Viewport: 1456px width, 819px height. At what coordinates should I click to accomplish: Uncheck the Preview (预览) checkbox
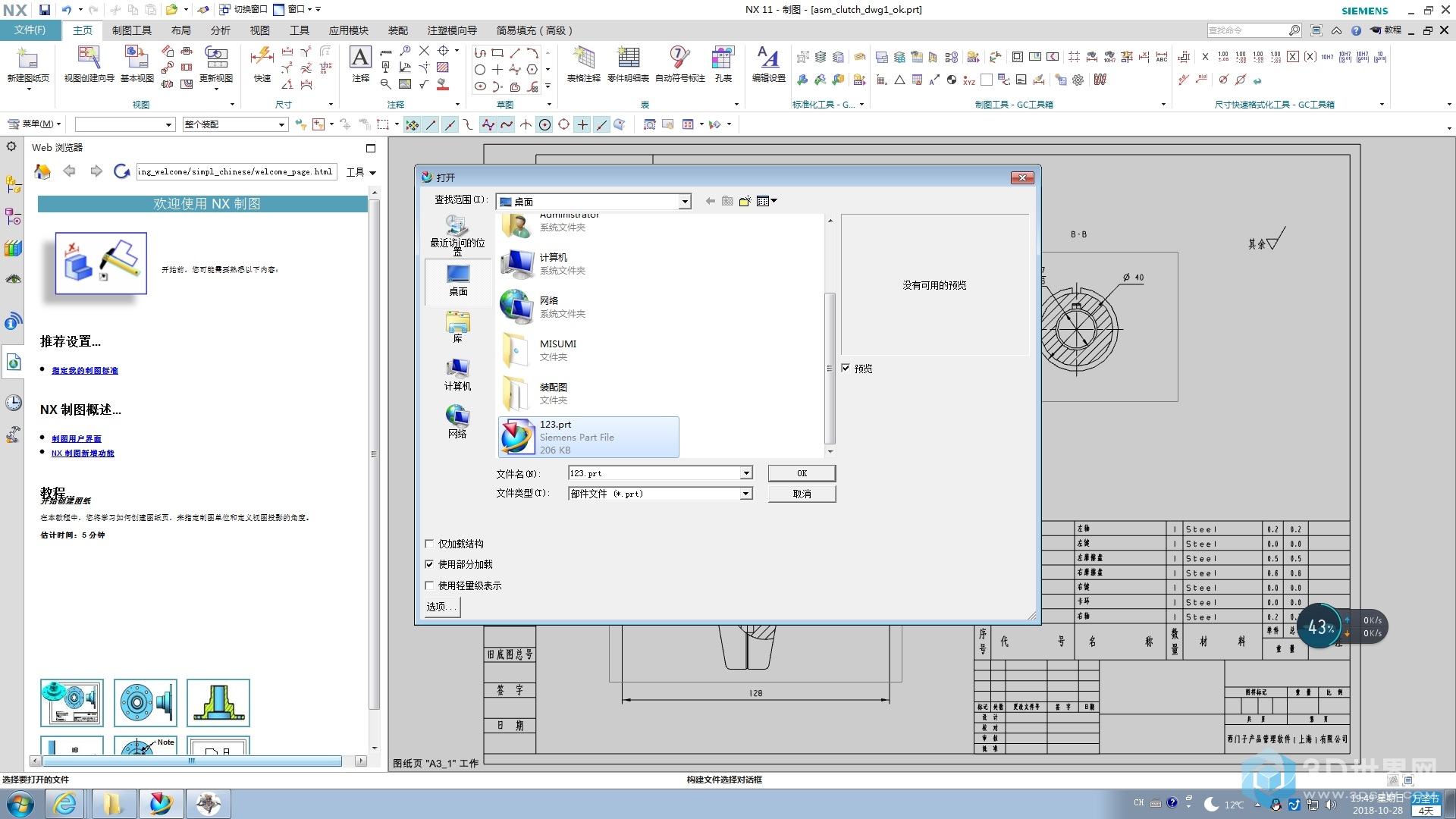tap(846, 369)
